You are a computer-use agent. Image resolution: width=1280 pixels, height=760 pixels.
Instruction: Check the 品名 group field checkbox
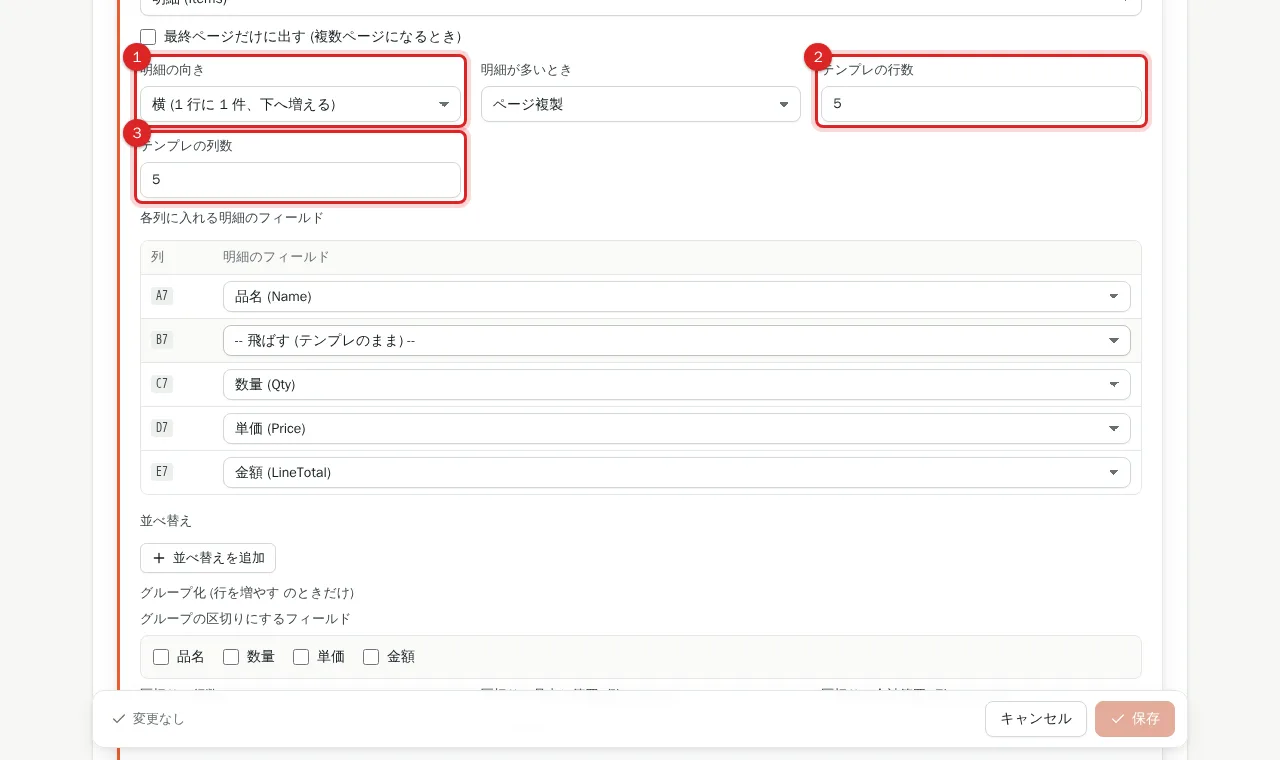pos(161,657)
